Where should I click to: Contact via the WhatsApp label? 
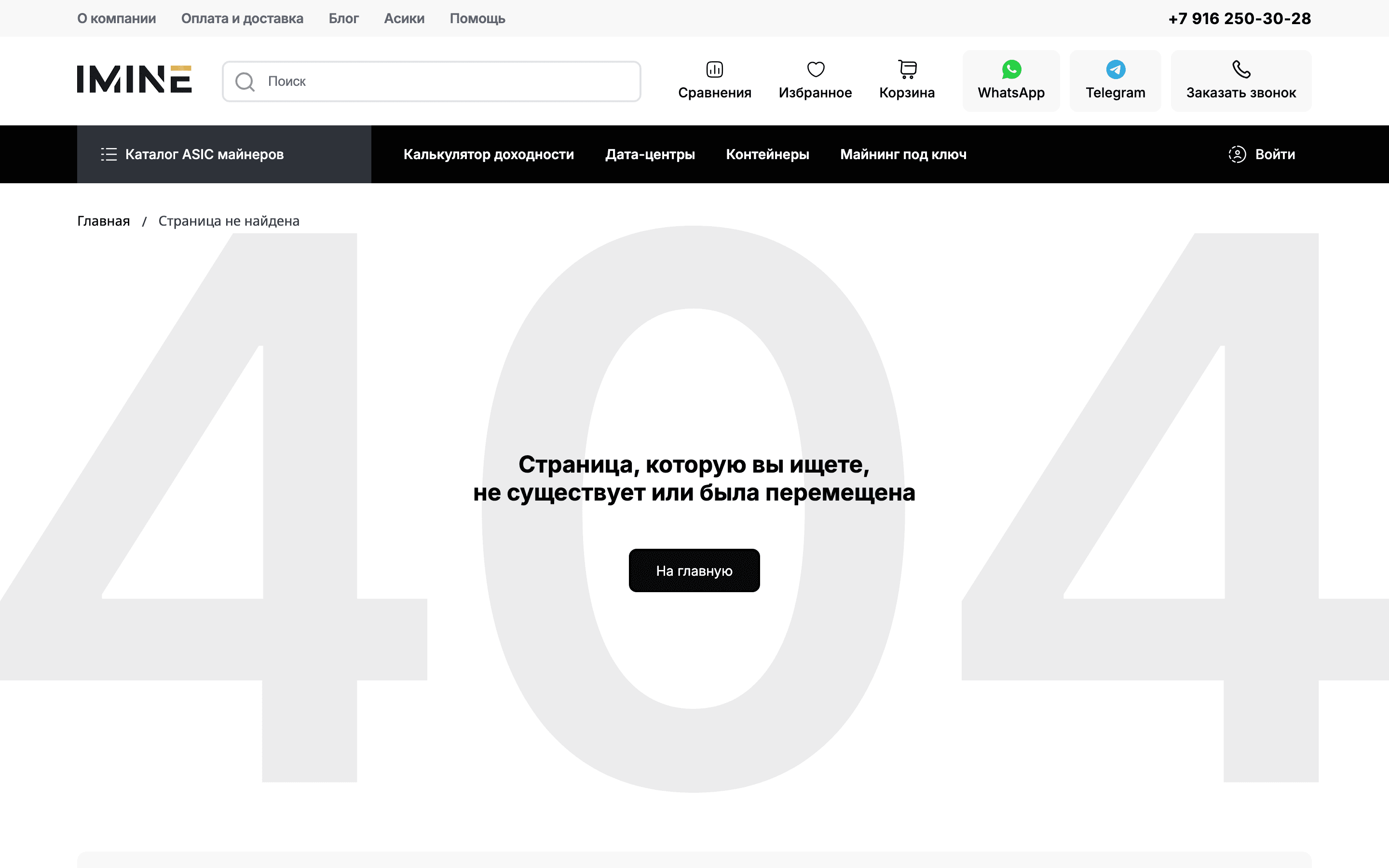point(1011,93)
